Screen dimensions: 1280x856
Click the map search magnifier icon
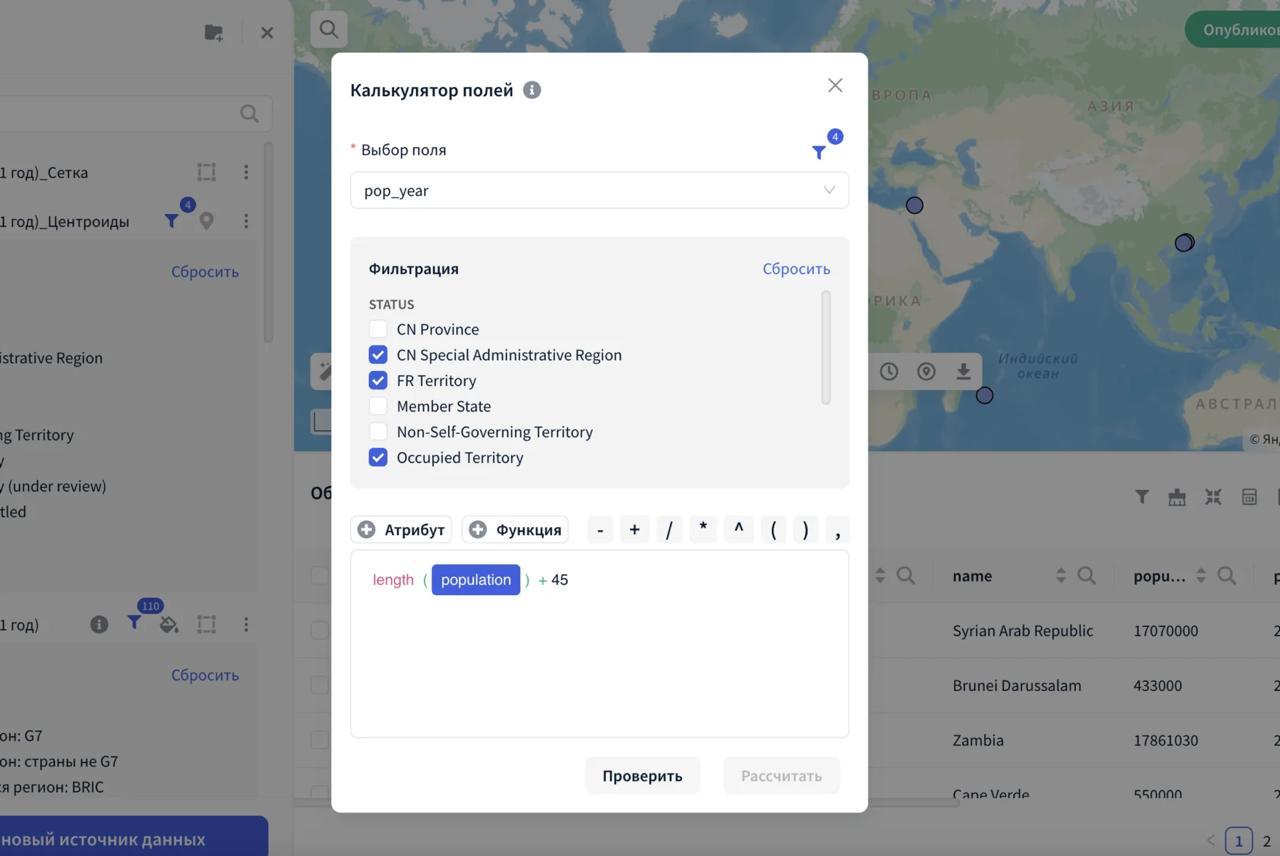tap(329, 30)
